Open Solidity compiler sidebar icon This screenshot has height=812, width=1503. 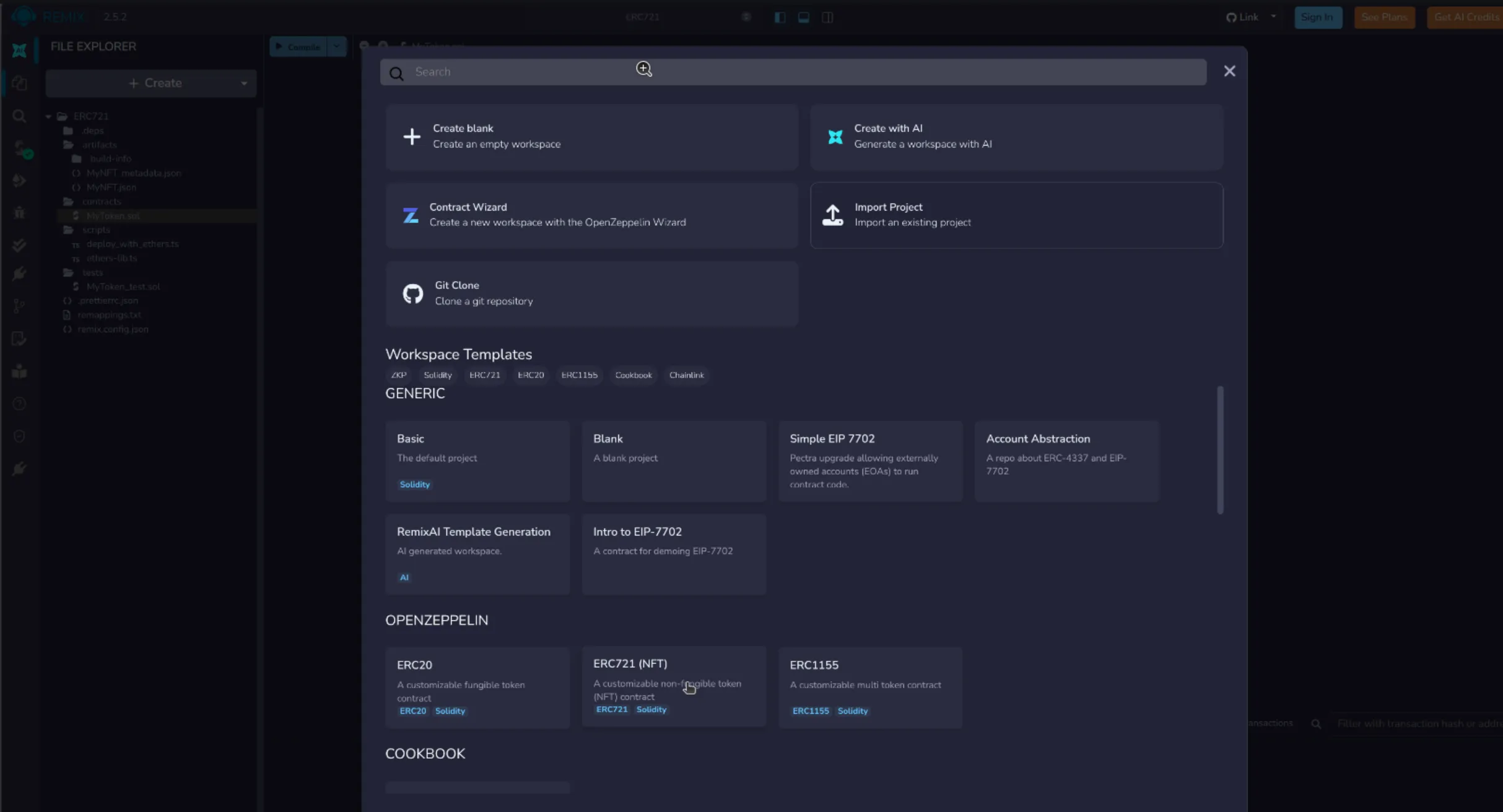click(22, 149)
